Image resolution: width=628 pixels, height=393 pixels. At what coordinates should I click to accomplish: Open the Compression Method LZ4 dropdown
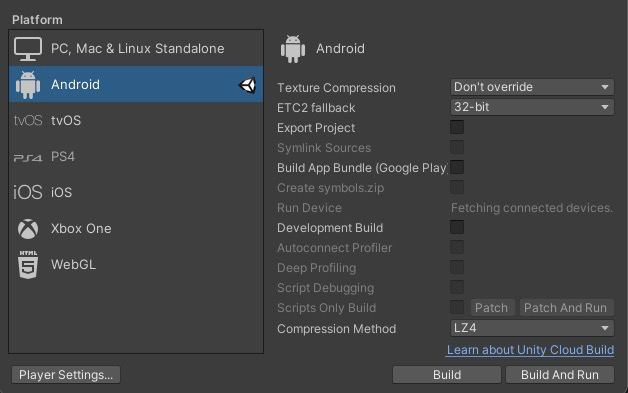click(x=532, y=328)
